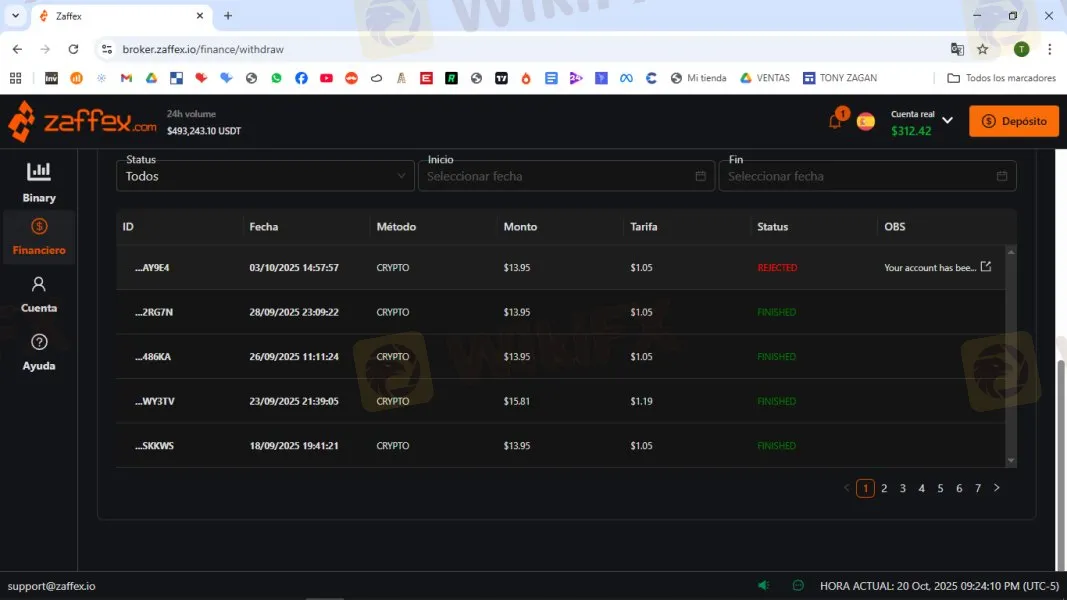Image resolution: width=1067 pixels, height=600 pixels.
Task: Open the support@zaffex.io email link
Action: coord(52,585)
